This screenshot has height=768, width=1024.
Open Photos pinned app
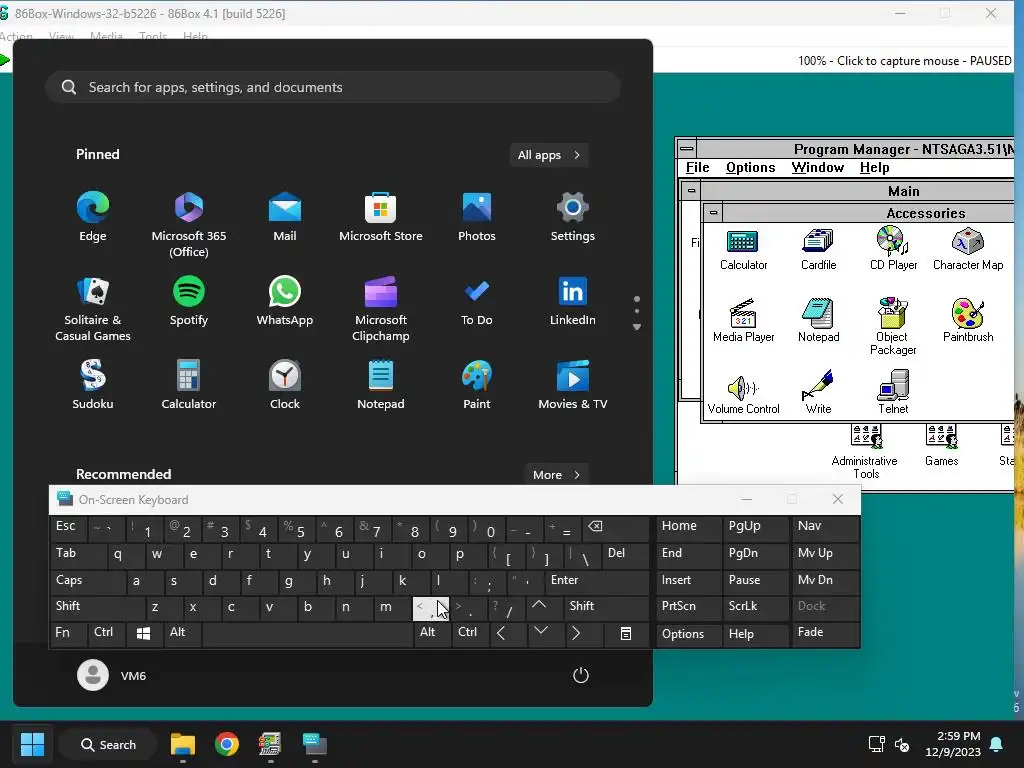[477, 217]
